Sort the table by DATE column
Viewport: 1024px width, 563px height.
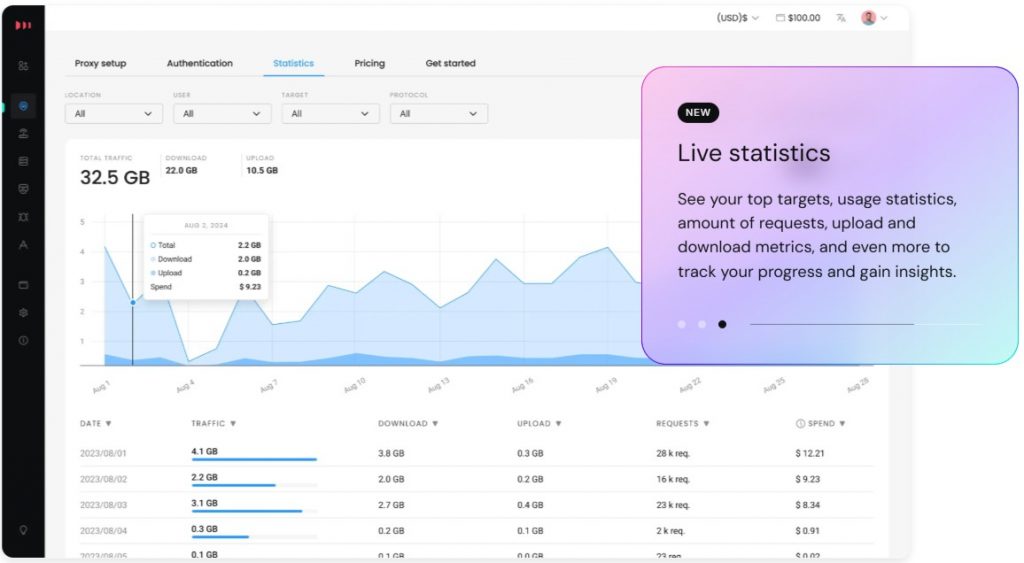(95, 424)
